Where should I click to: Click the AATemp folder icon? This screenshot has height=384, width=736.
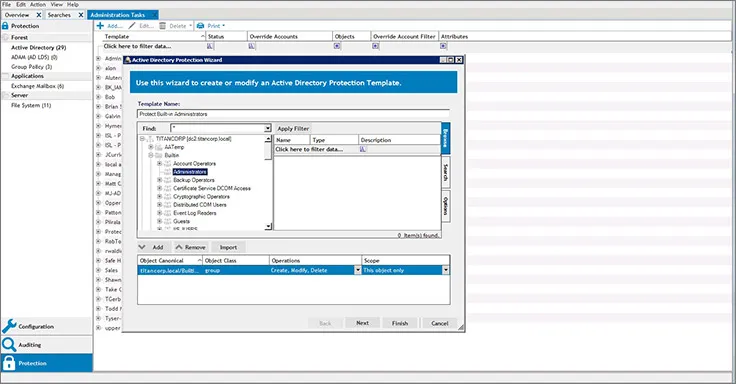coord(159,147)
